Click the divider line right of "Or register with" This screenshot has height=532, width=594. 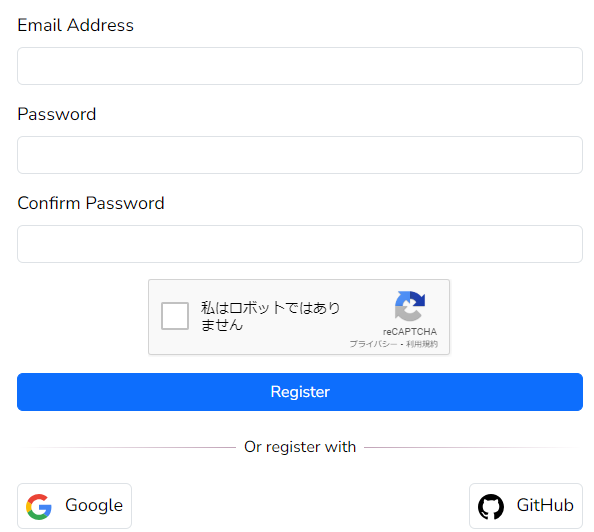click(473, 448)
